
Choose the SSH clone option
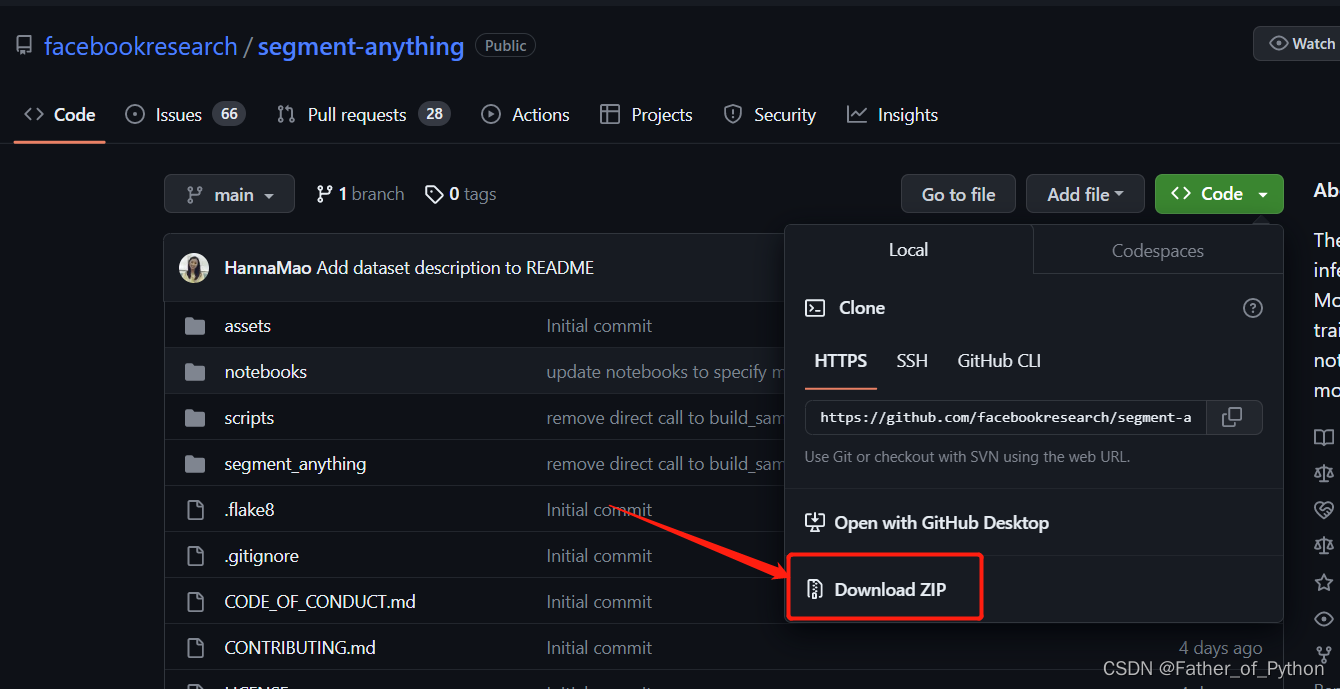click(x=912, y=361)
